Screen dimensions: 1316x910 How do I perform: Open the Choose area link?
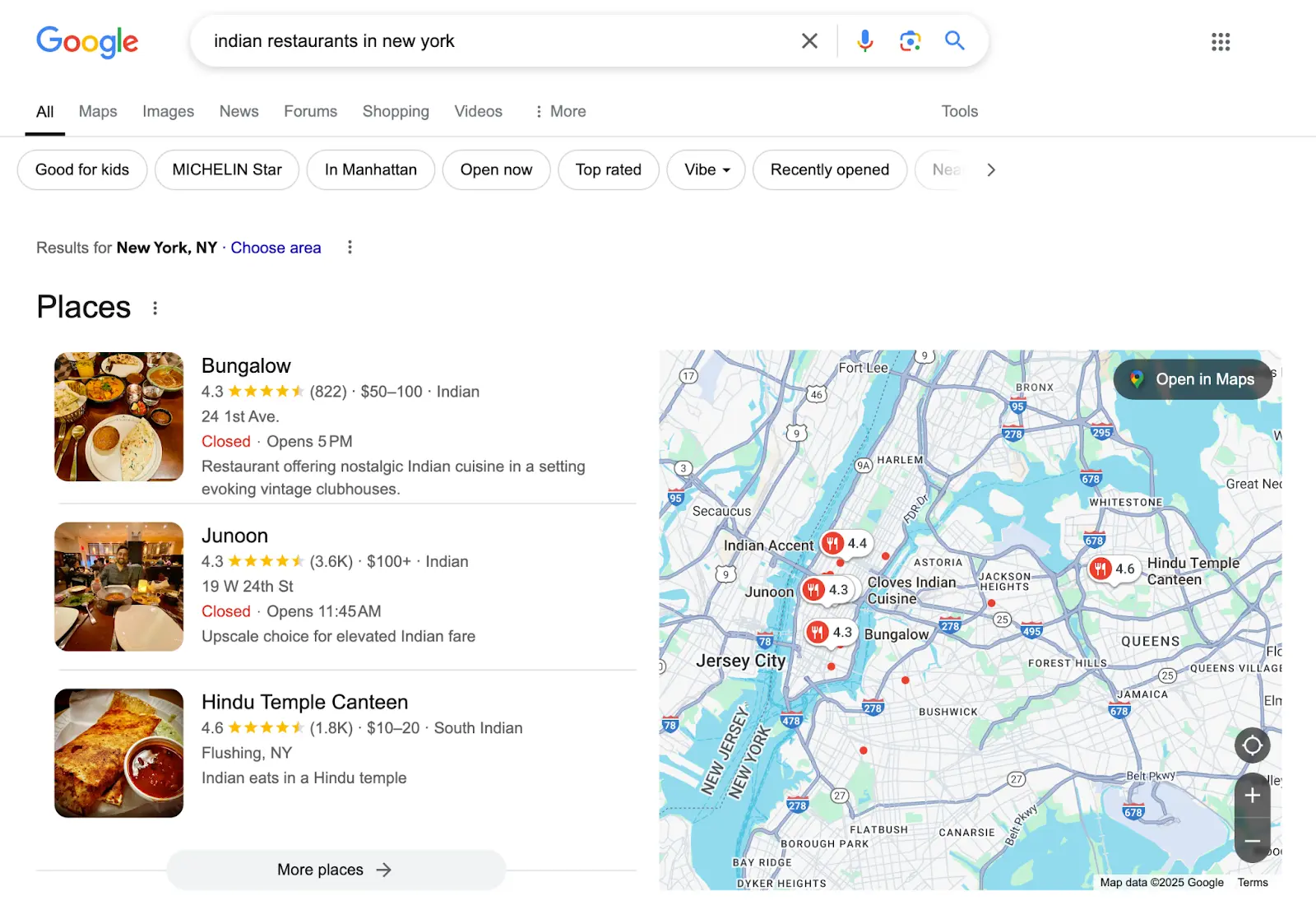[x=276, y=247]
